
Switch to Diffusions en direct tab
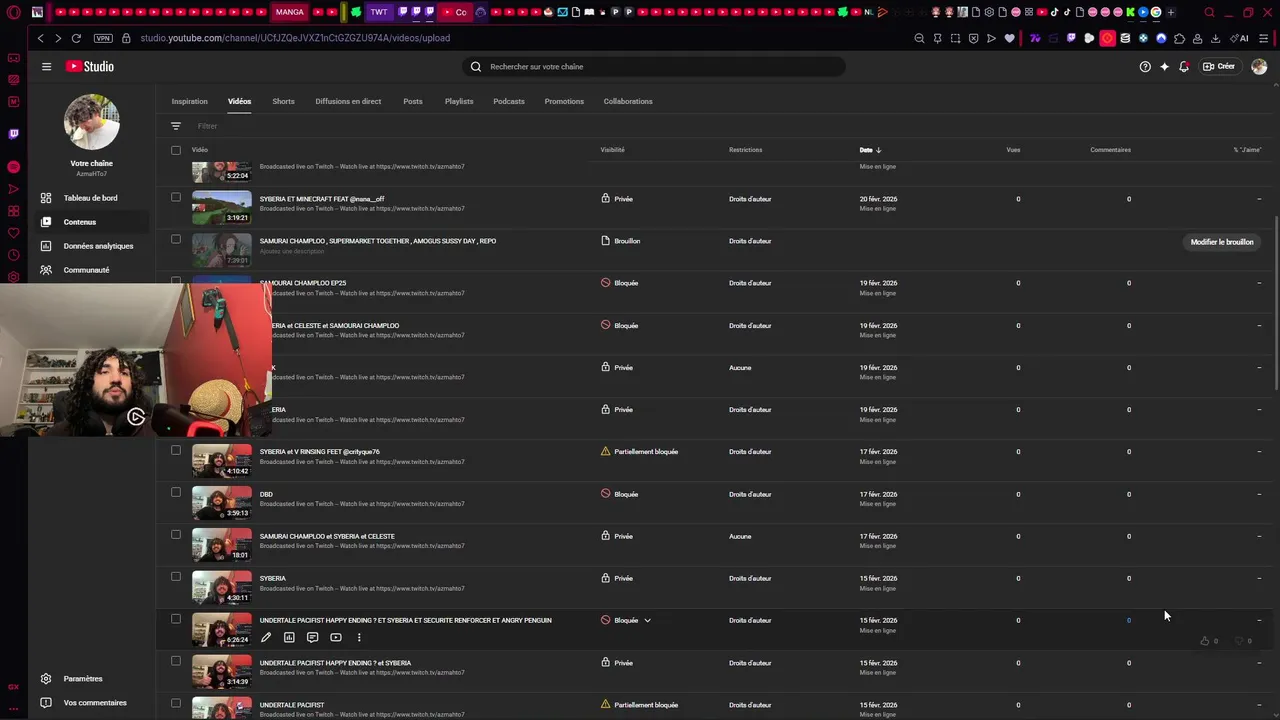point(348,101)
